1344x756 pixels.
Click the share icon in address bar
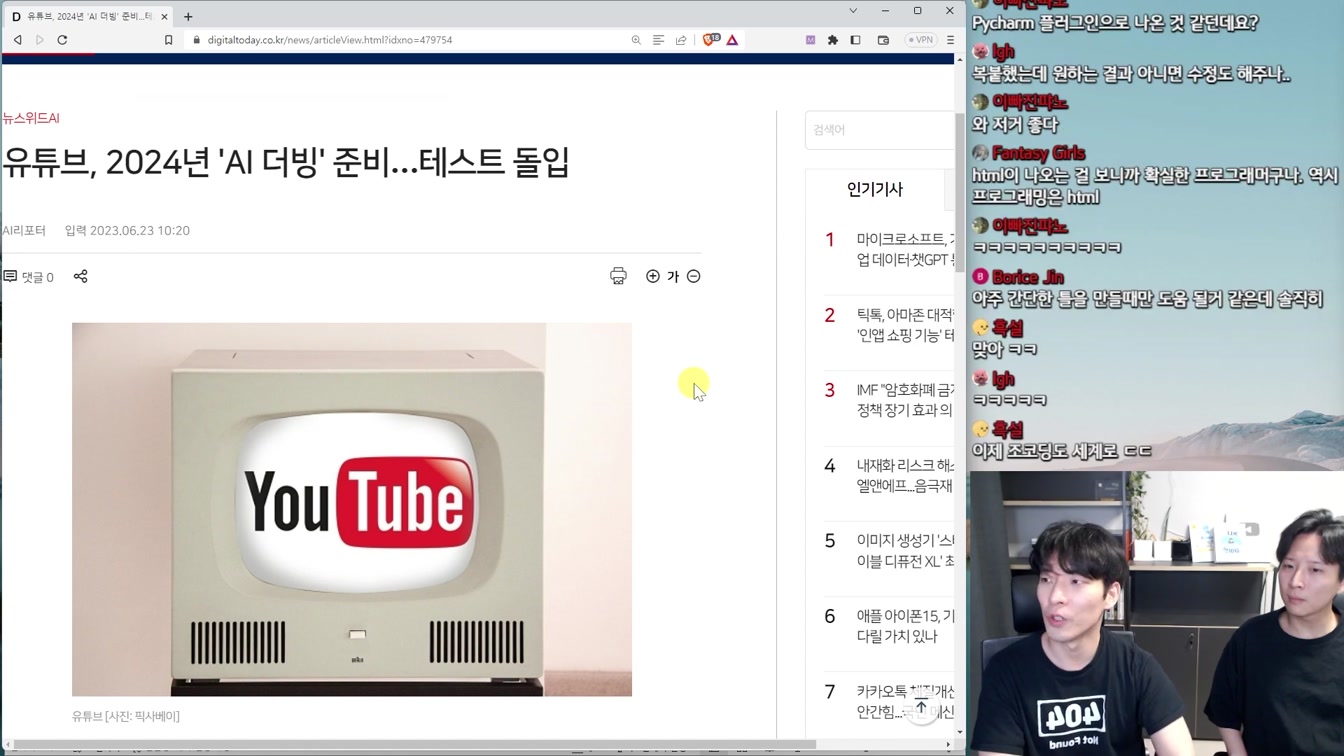point(681,40)
